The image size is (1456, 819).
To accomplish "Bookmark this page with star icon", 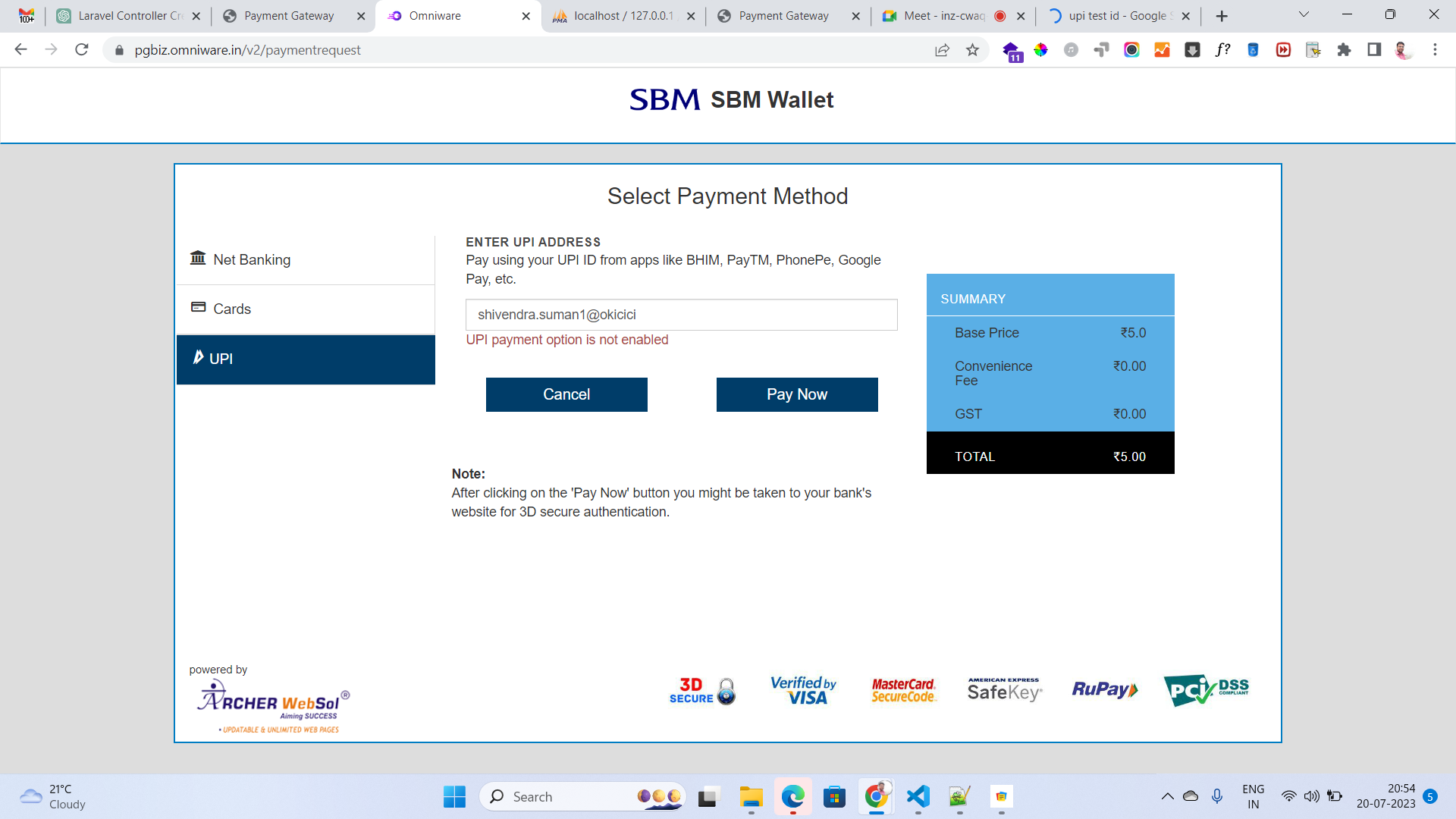I will 973,50.
